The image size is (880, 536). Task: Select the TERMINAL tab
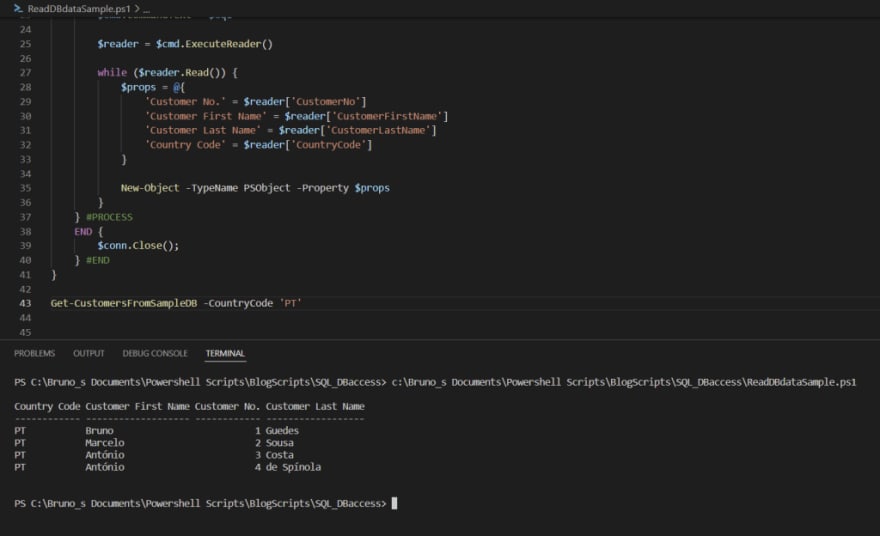(x=225, y=353)
